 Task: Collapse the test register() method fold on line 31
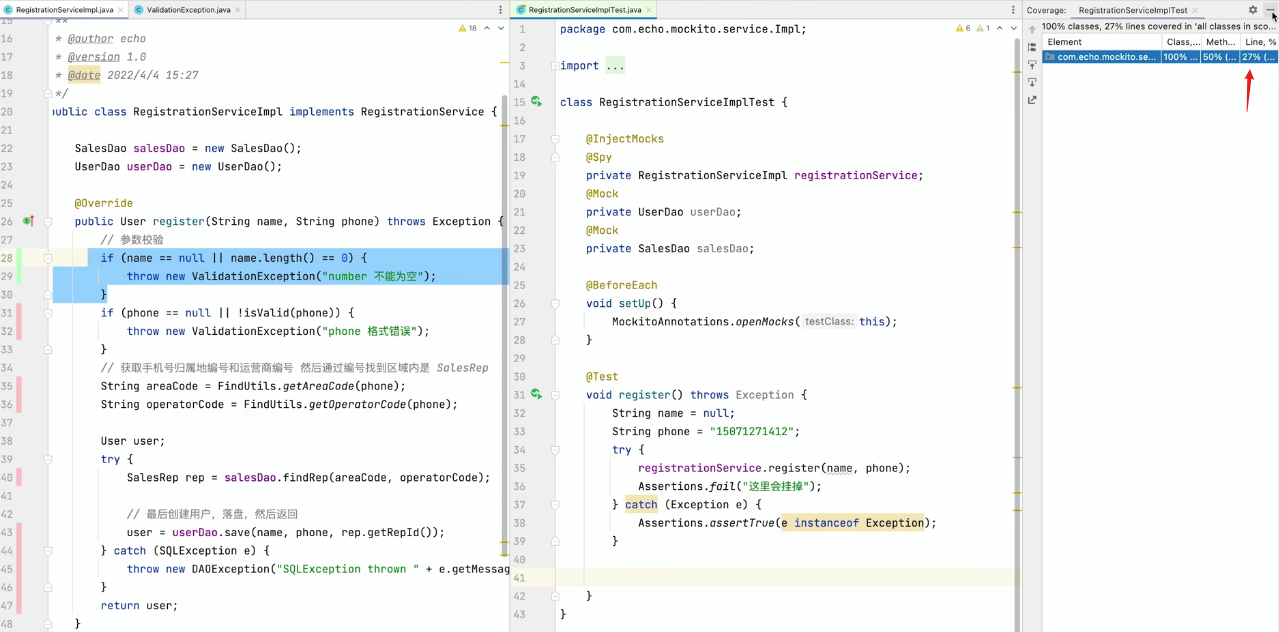[x=555, y=395]
